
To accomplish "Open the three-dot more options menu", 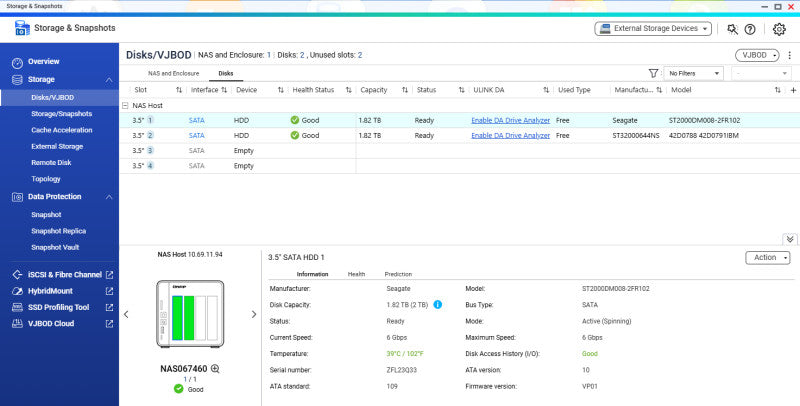I will coord(789,55).
